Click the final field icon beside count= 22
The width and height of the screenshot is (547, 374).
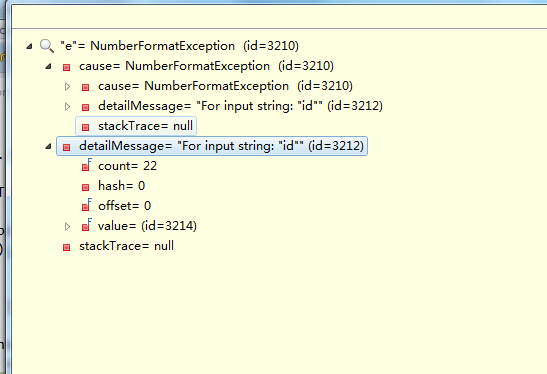pyautogui.click(x=87, y=165)
